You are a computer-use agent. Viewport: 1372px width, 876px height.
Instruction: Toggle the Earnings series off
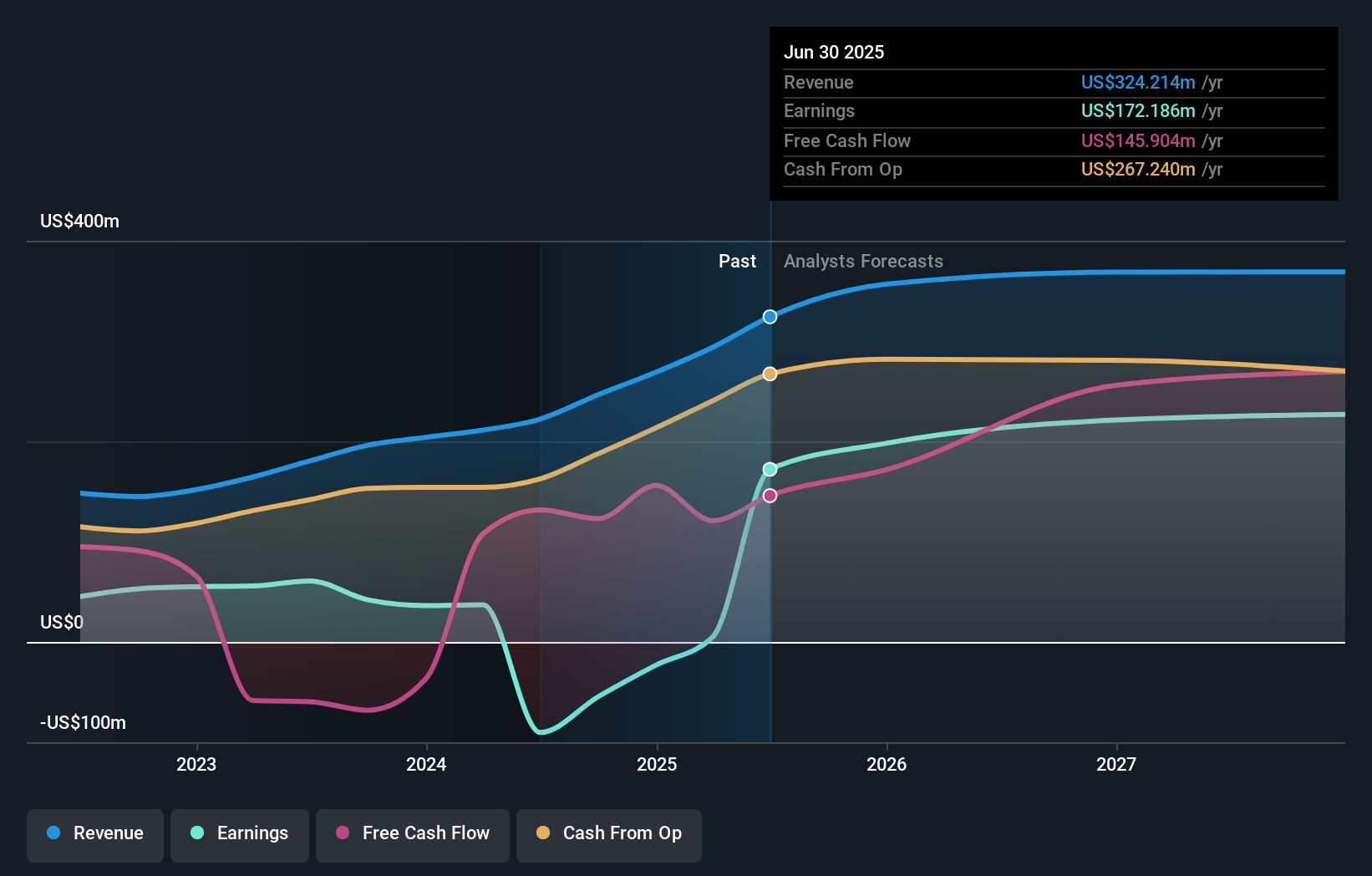coord(240,833)
